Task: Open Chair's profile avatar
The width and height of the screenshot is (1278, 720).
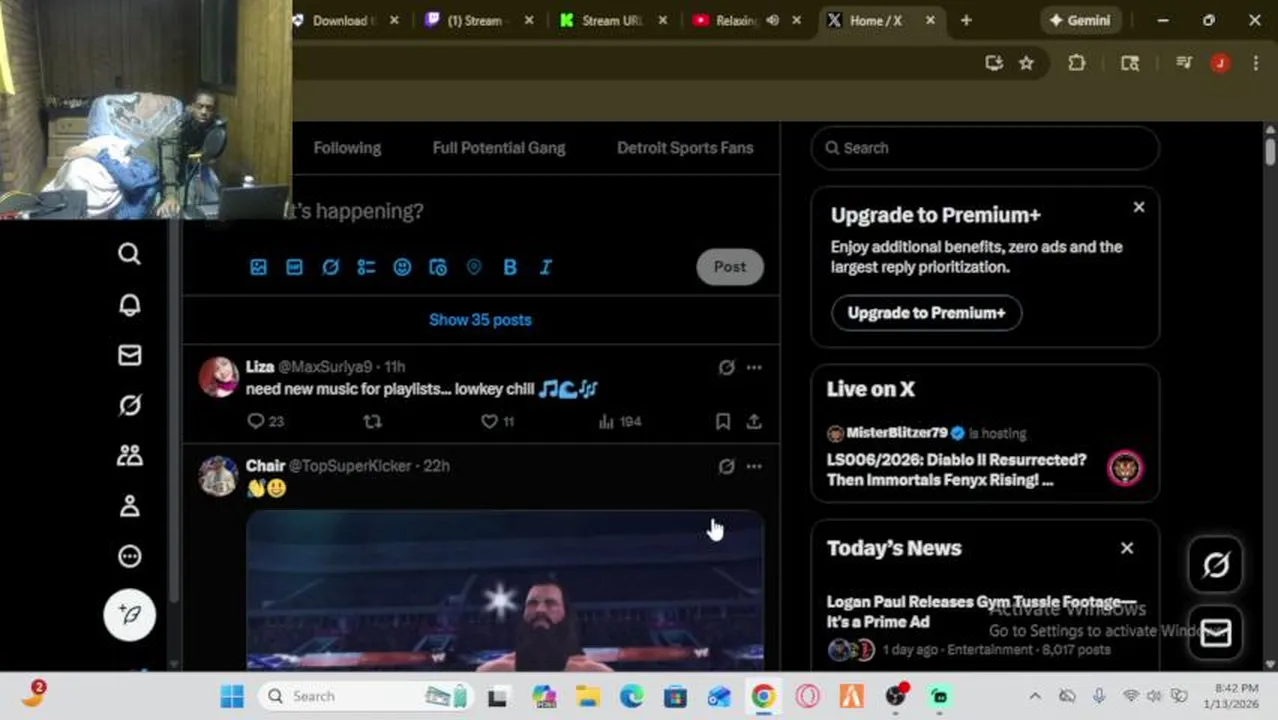Action: click(218, 476)
